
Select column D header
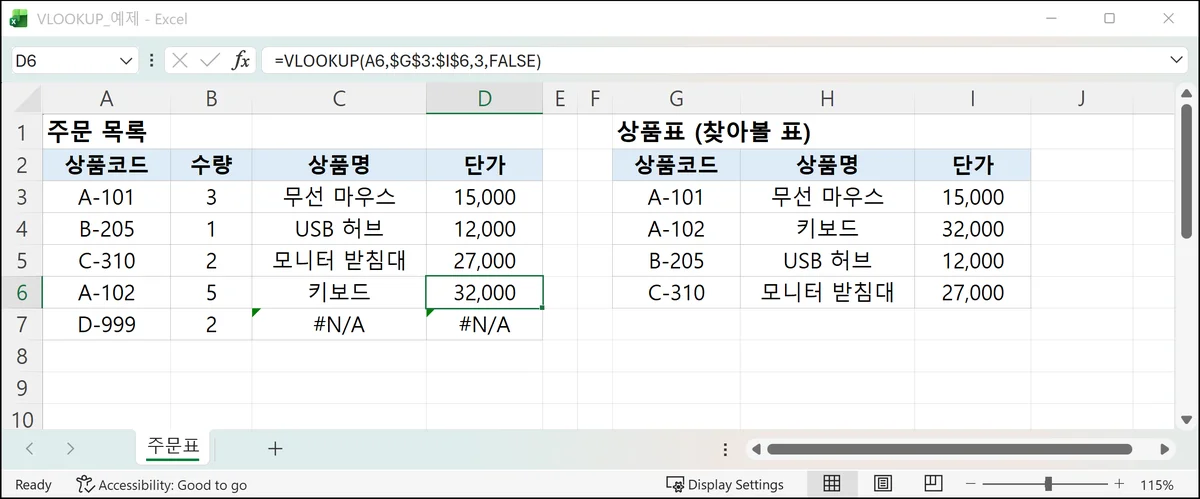485,98
